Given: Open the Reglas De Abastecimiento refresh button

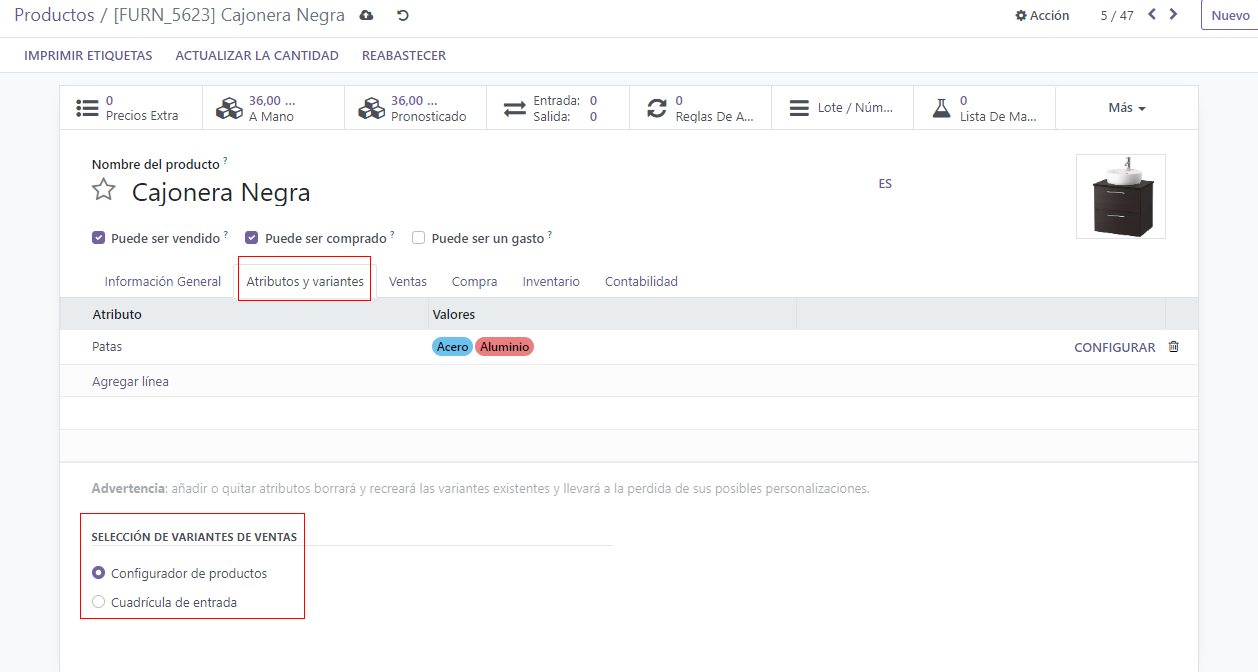Looking at the screenshot, I should (700, 108).
